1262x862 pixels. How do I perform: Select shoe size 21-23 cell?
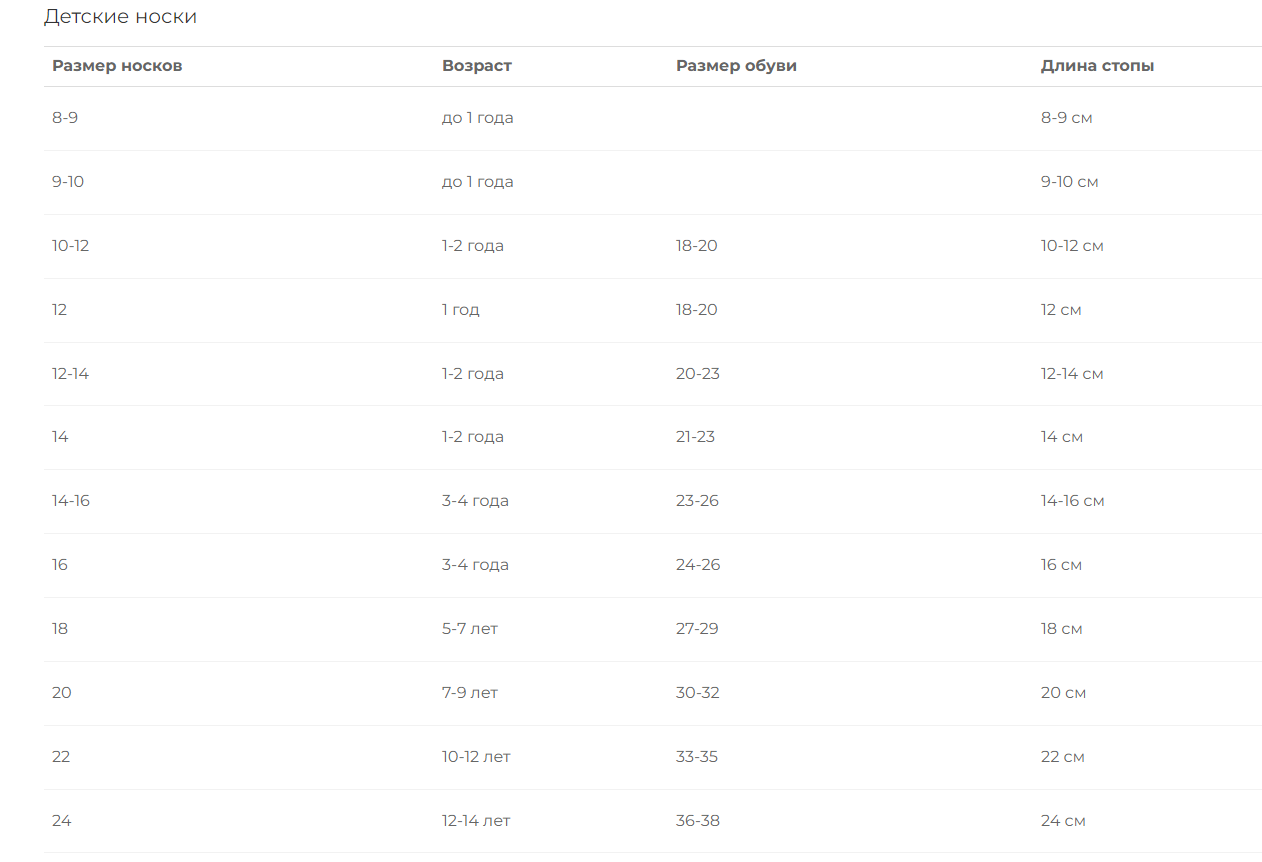point(696,437)
